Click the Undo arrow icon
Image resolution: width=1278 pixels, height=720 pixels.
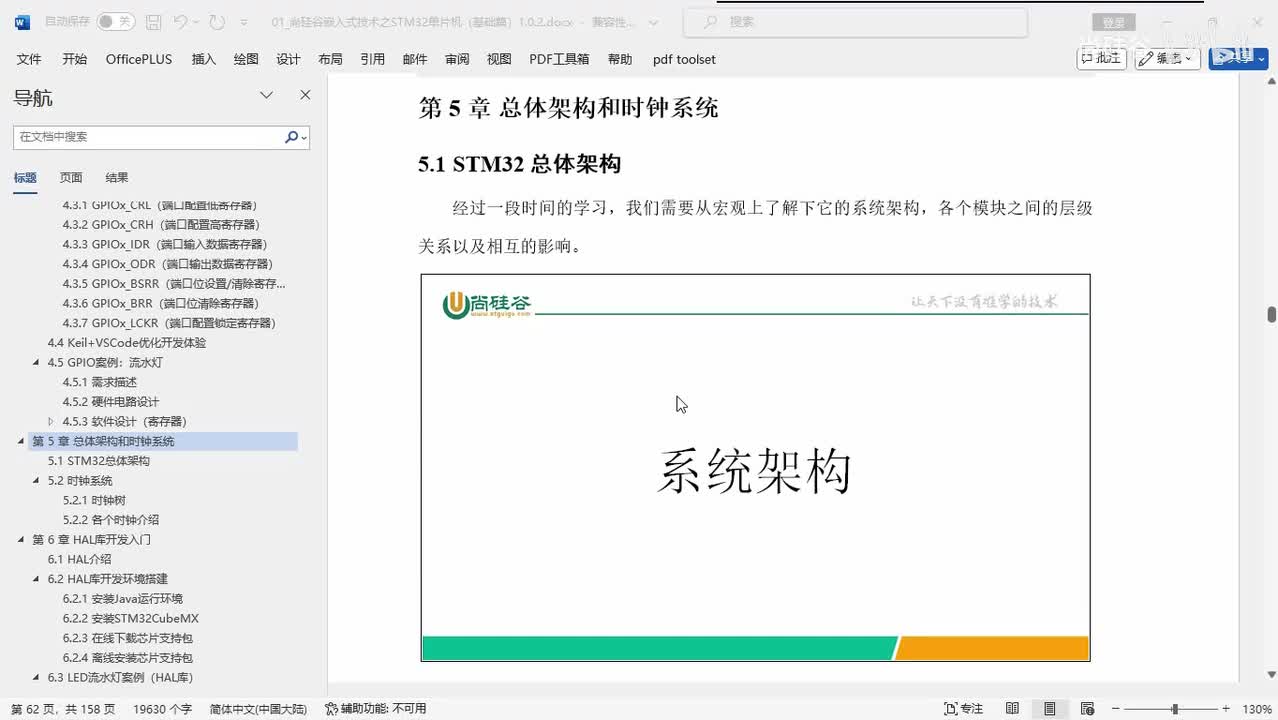tap(180, 21)
